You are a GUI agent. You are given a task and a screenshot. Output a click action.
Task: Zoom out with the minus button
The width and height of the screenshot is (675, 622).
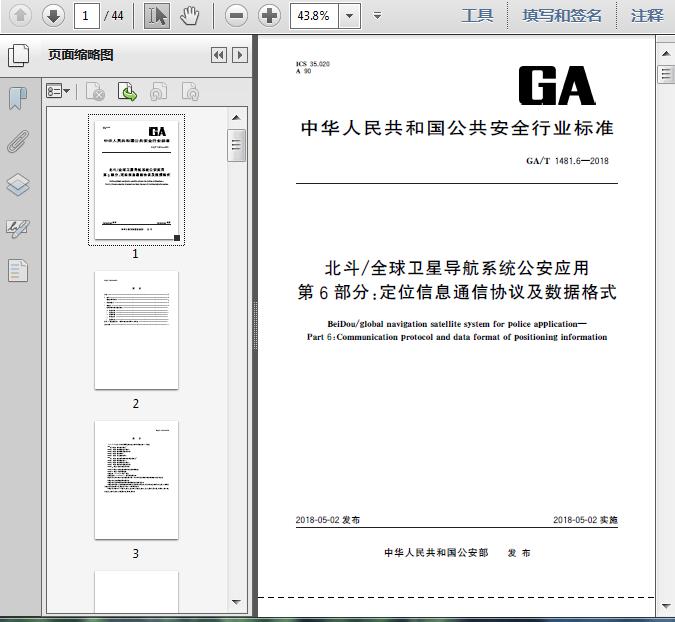[x=236, y=16]
